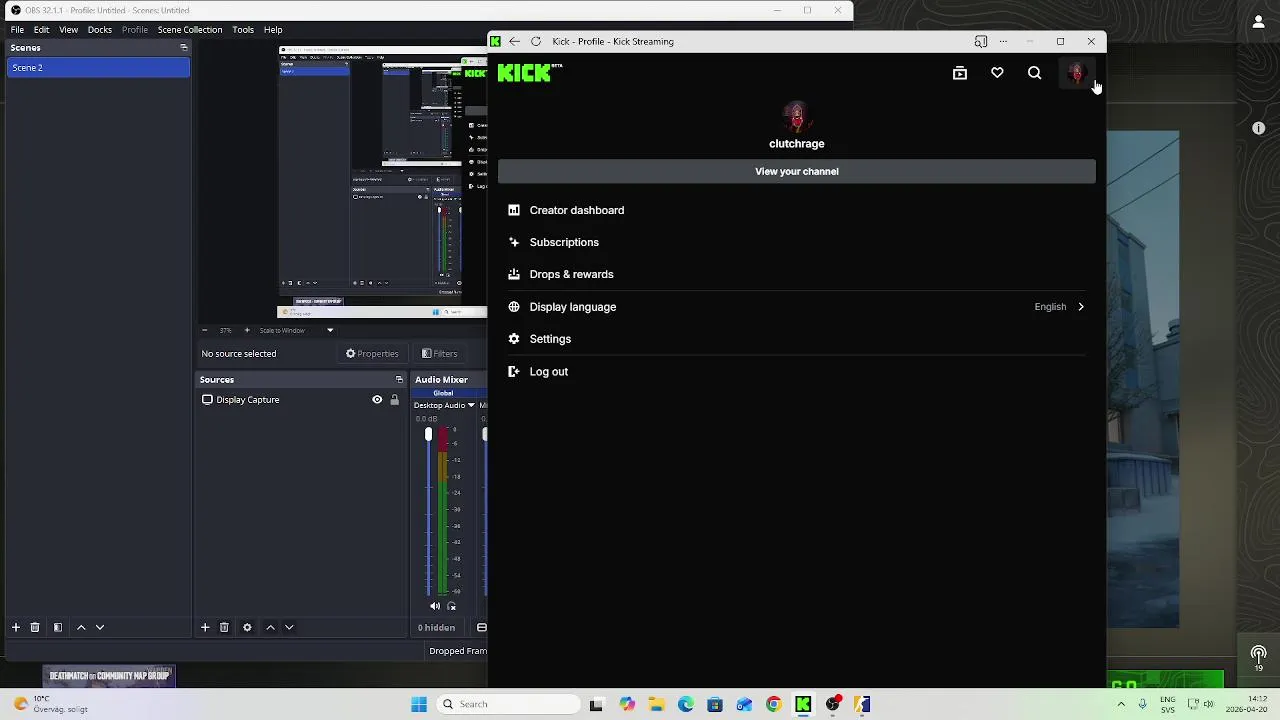This screenshot has height=720, width=1280.
Task: Toggle Display Capture lock
Action: [394, 400]
